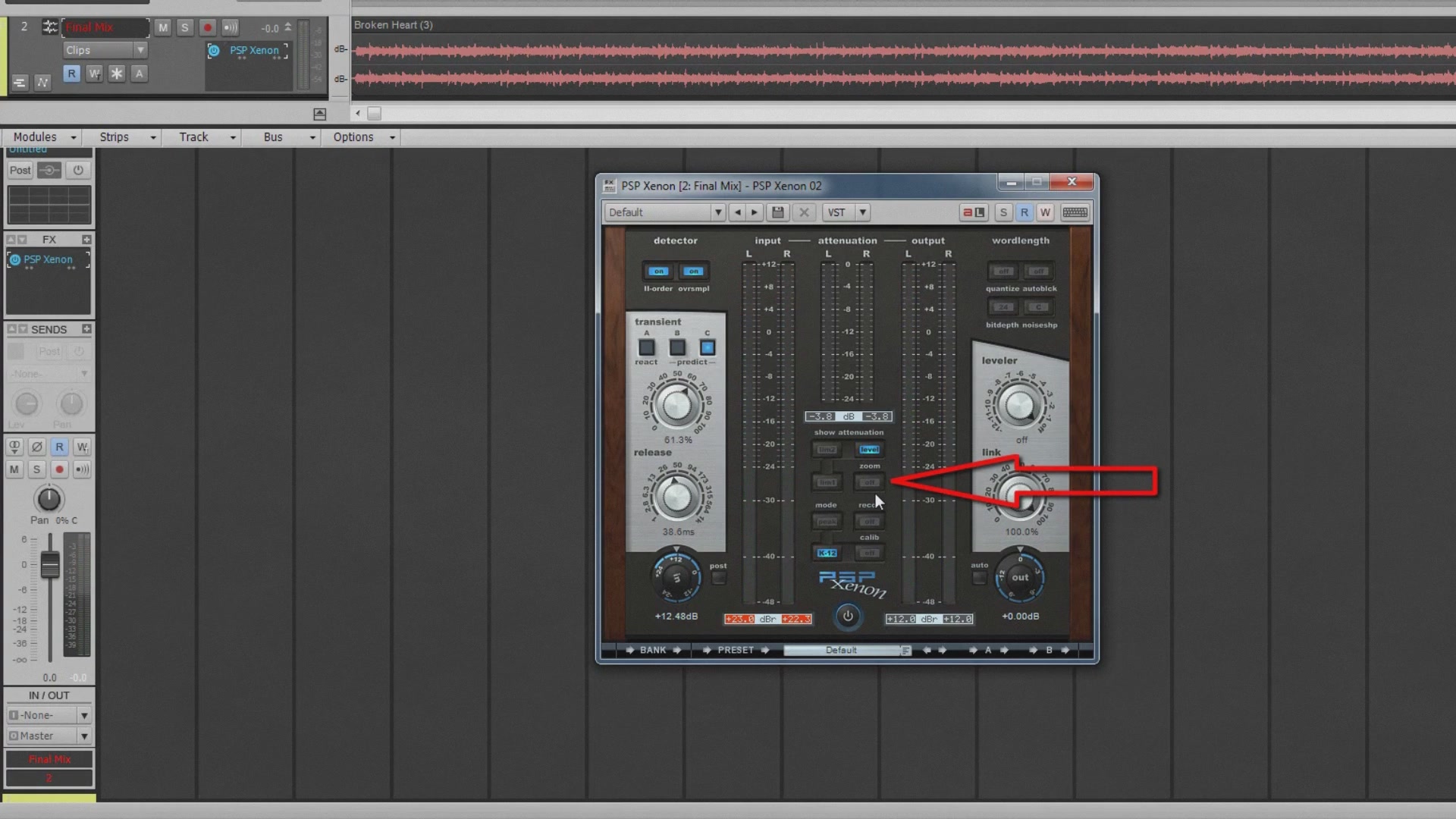Toggle automation Read R in plugin header
The height and width of the screenshot is (819, 1456).
coord(1025,213)
